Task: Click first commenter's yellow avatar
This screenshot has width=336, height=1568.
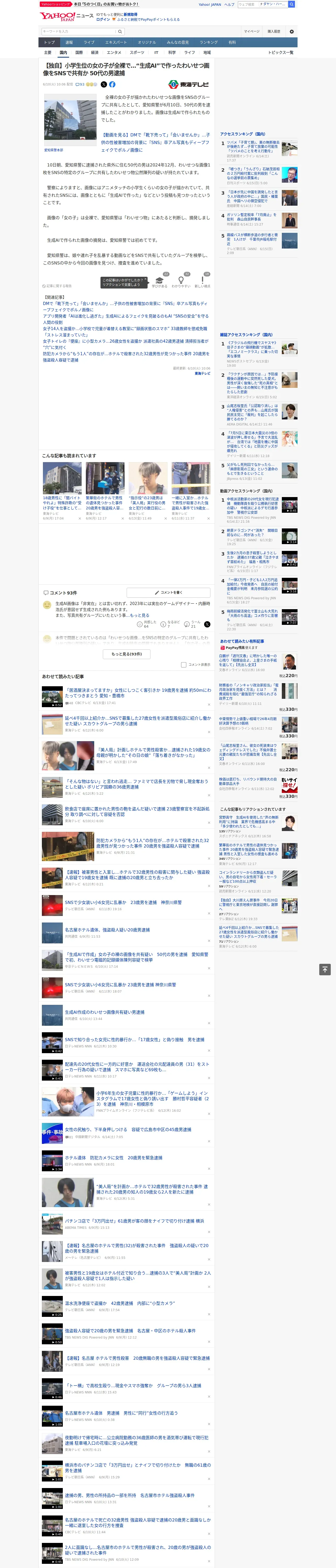Action: [x=47, y=605]
